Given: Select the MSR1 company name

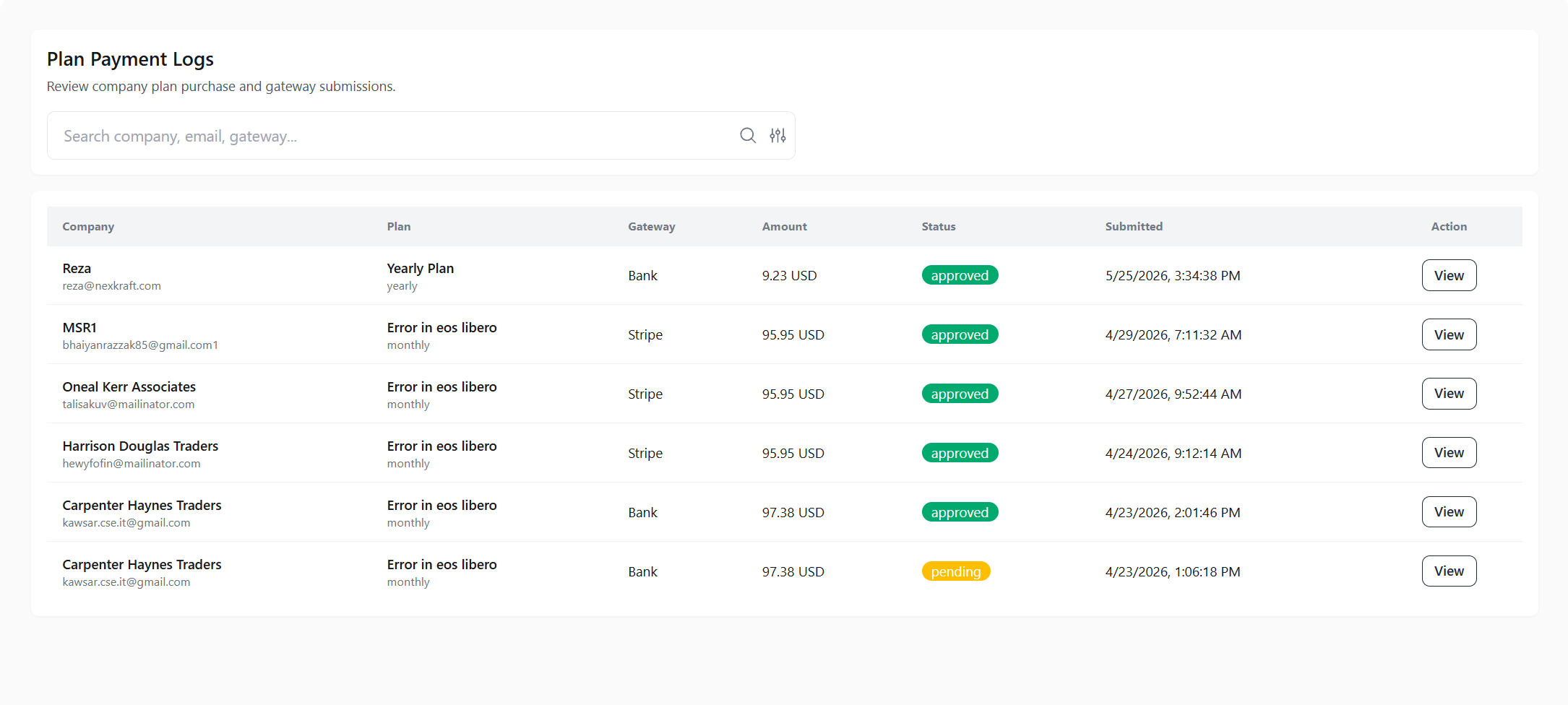Looking at the screenshot, I should (79, 328).
